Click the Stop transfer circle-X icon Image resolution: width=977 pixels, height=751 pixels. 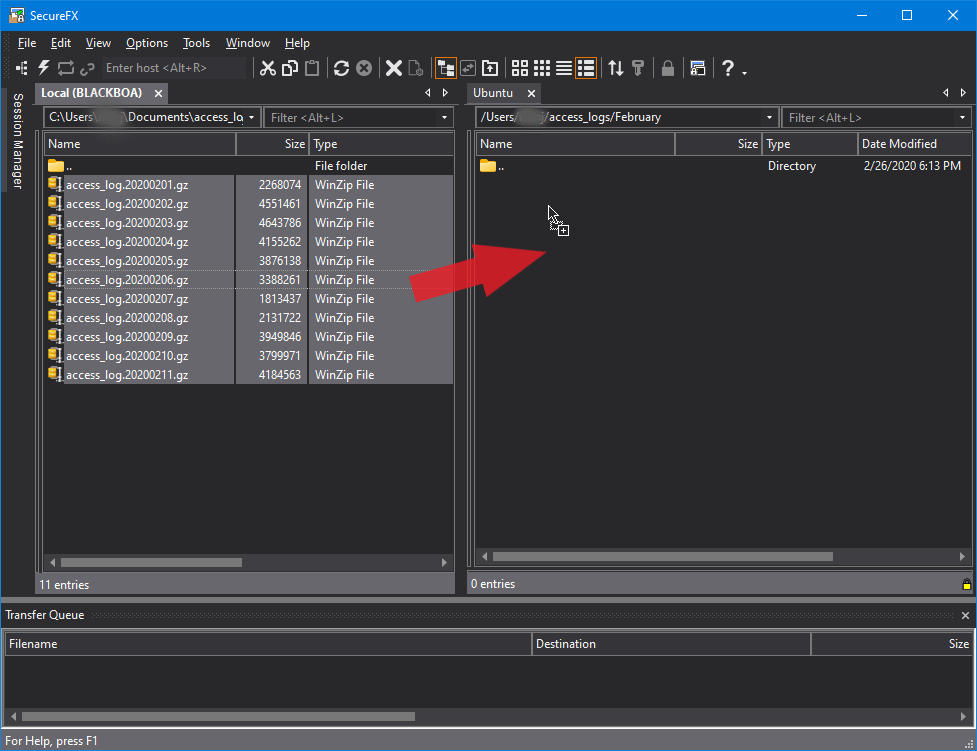[x=364, y=68]
